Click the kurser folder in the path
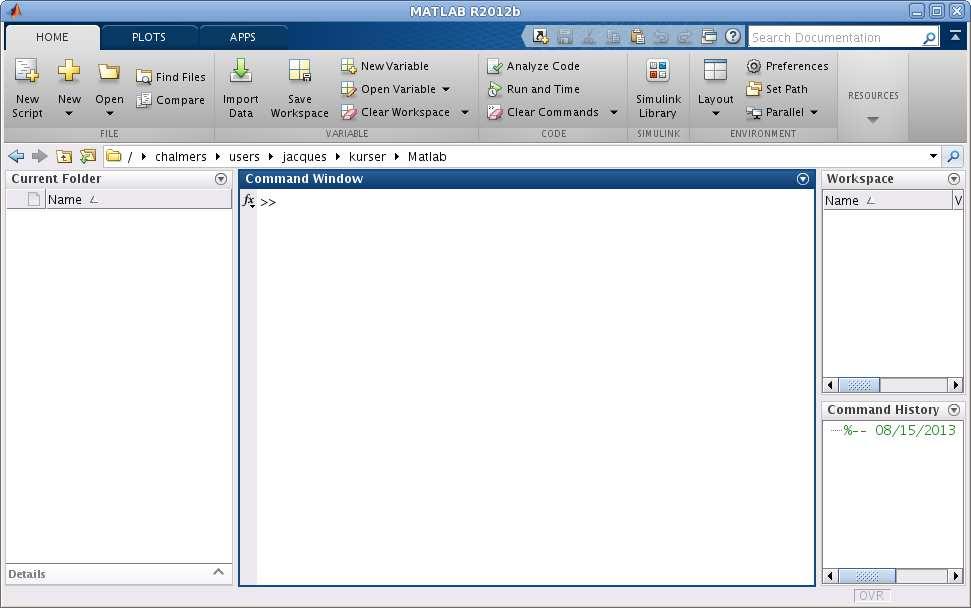This screenshot has width=971, height=608. [367, 157]
